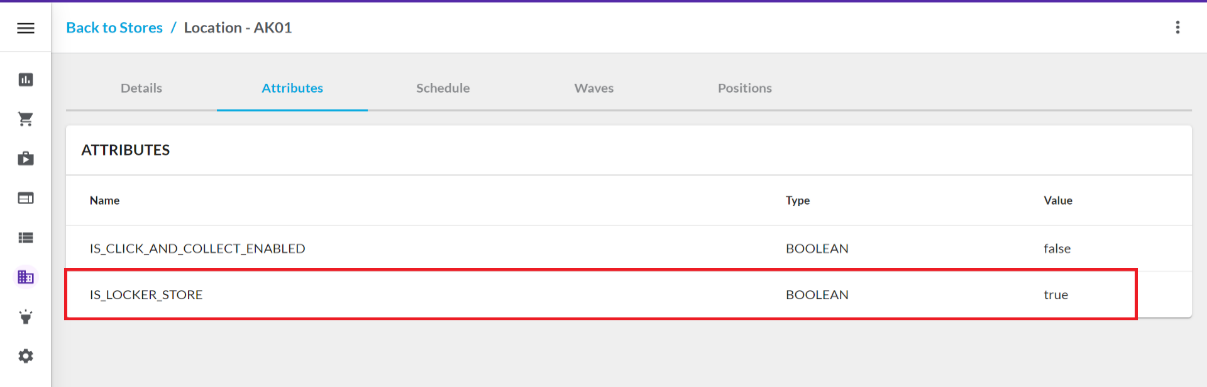This screenshot has height=387, width=1207.
Task: Follow the Back to Stores link
Action: 114,27
